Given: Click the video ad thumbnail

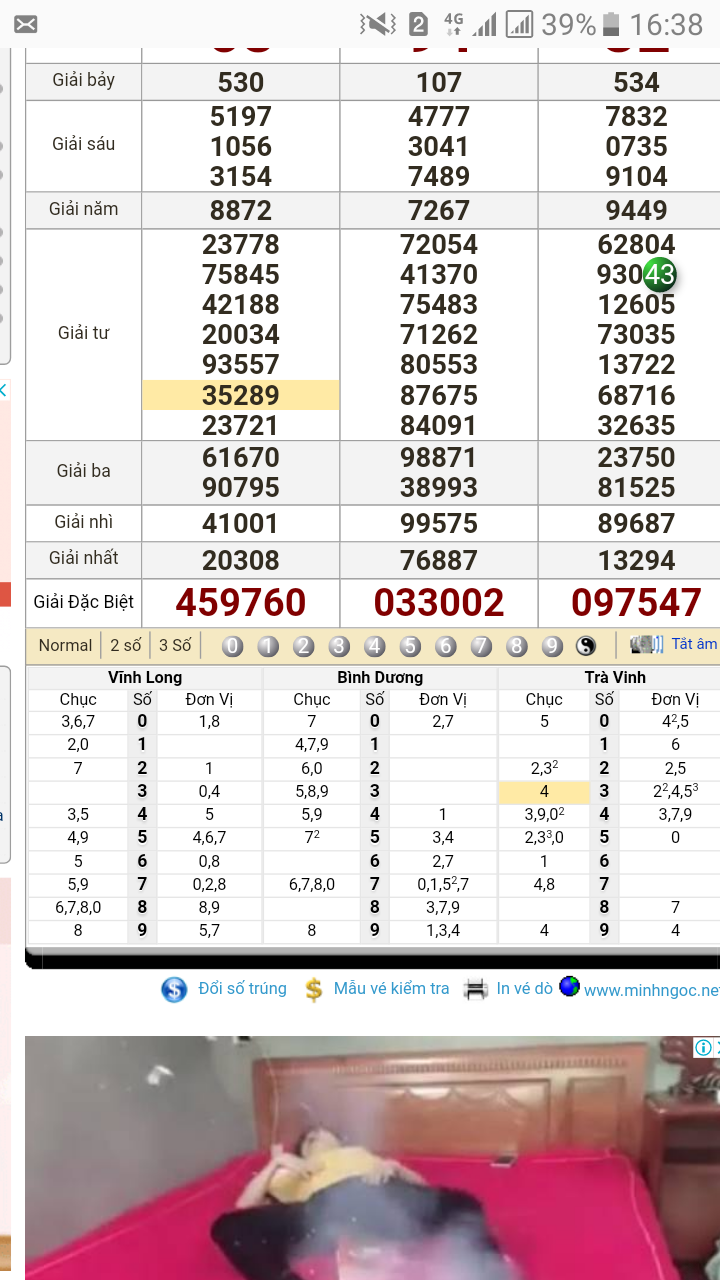Looking at the screenshot, I should point(360,1158).
